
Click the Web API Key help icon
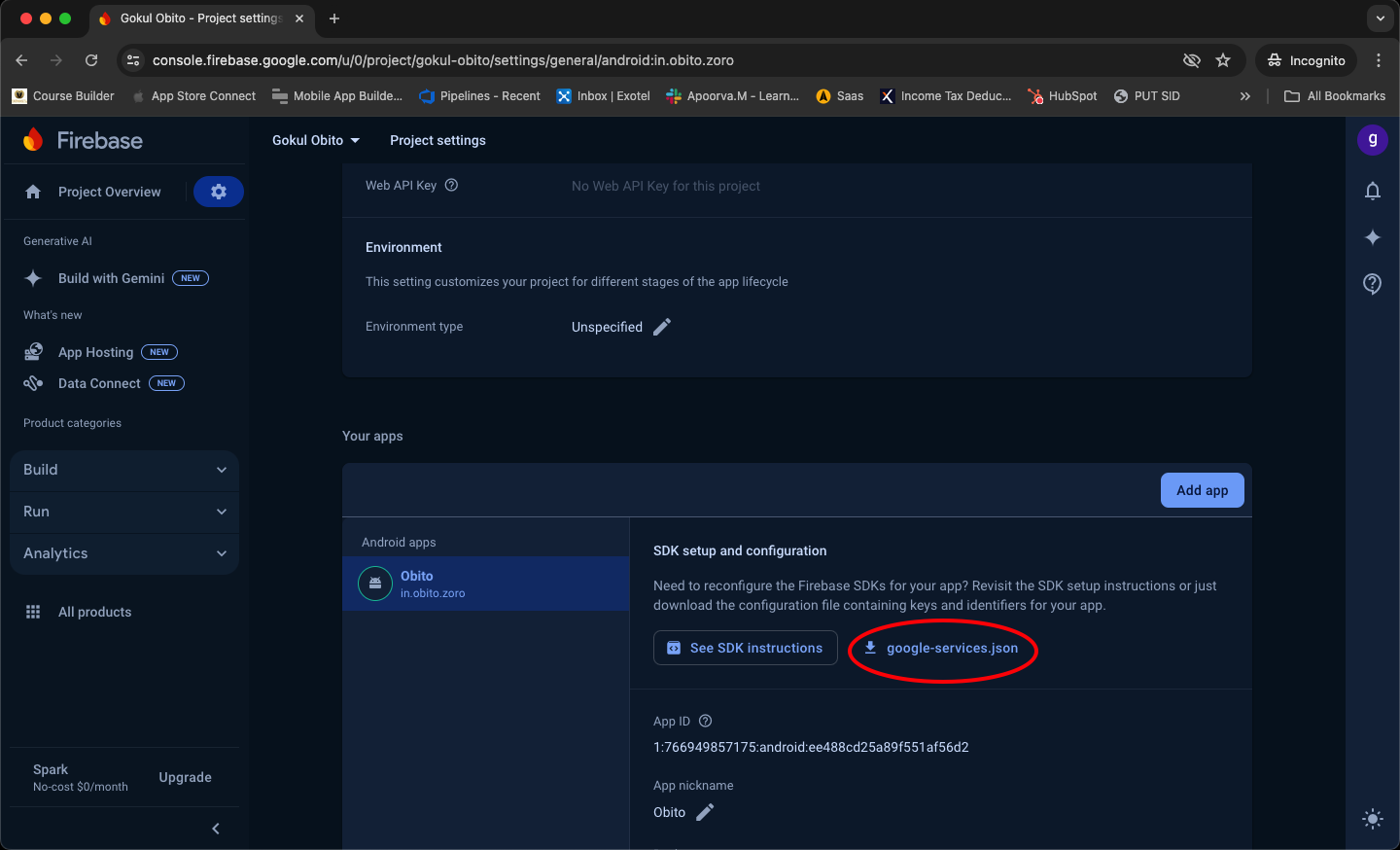(451, 186)
